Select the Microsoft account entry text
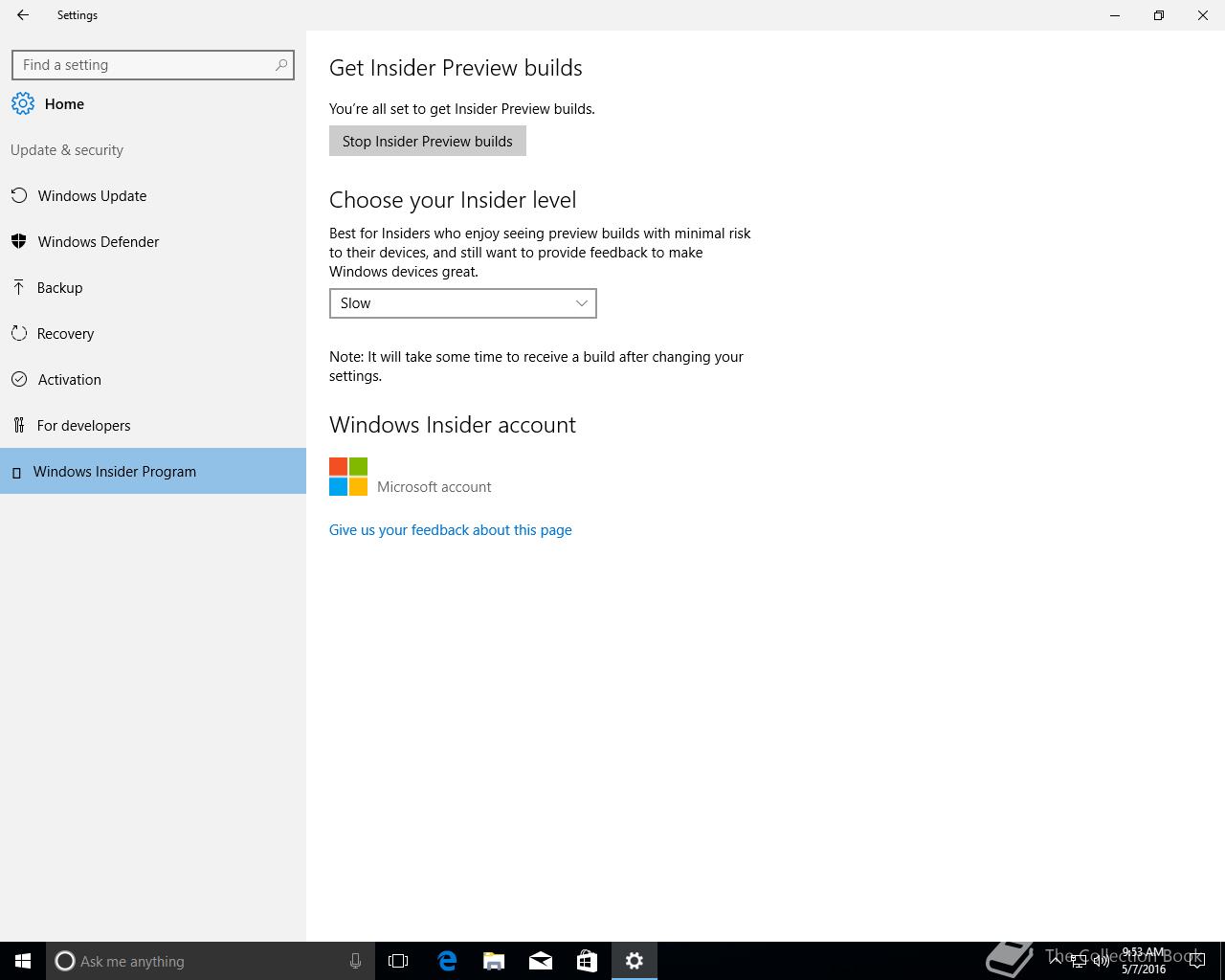Viewport: 1225px width, 980px height. pyautogui.click(x=434, y=487)
